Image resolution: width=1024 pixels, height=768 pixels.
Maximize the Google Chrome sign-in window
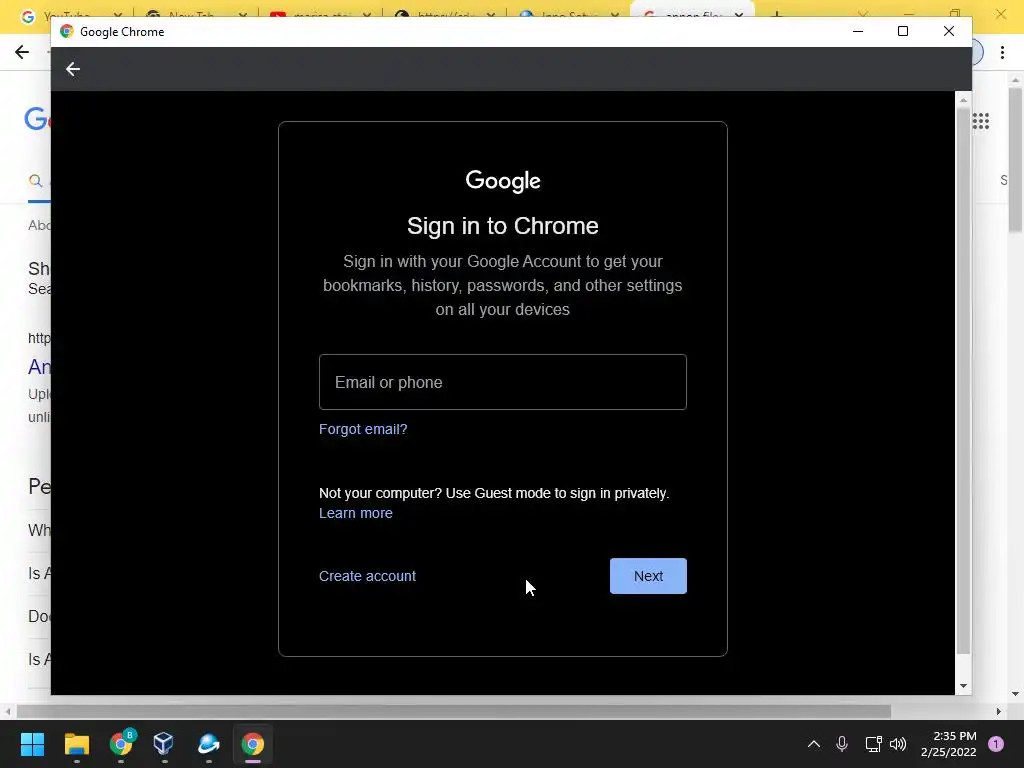tap(903, 31)
